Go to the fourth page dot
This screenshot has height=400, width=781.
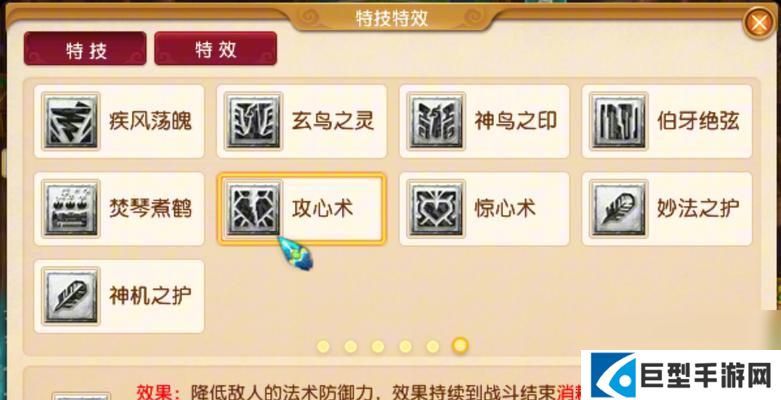click(x=405, y=346)
